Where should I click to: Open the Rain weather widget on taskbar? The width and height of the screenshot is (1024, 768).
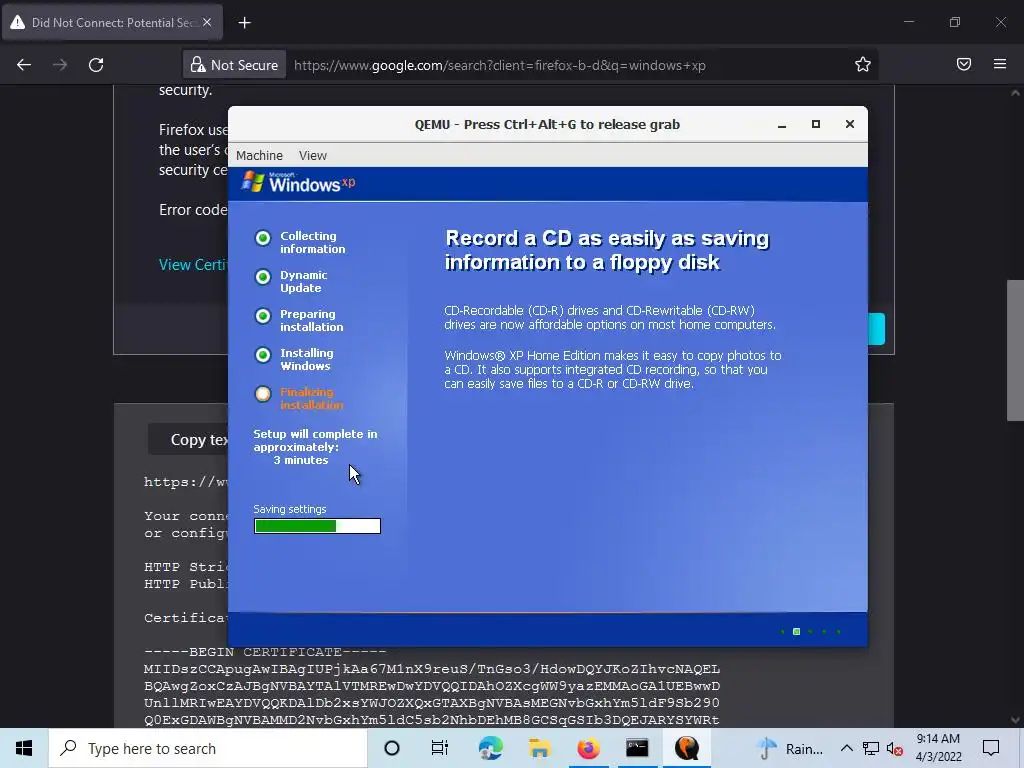click(x=790, y=748)
